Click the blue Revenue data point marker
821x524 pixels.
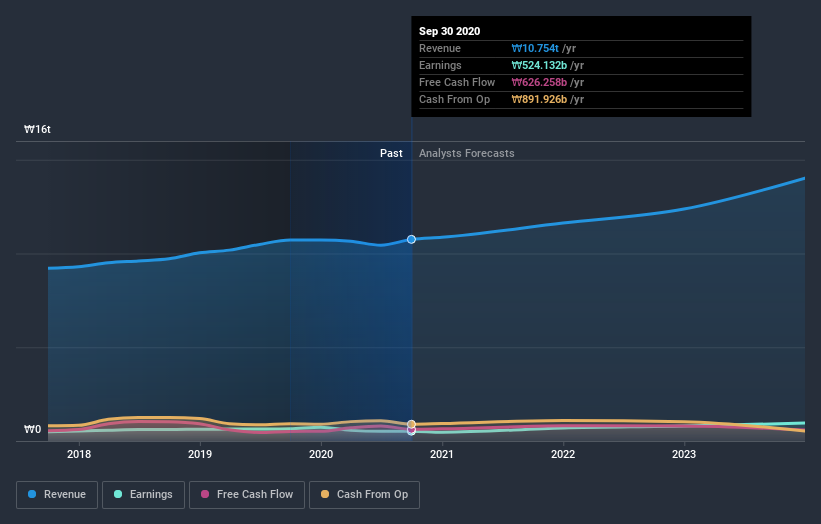click(412, 239)
